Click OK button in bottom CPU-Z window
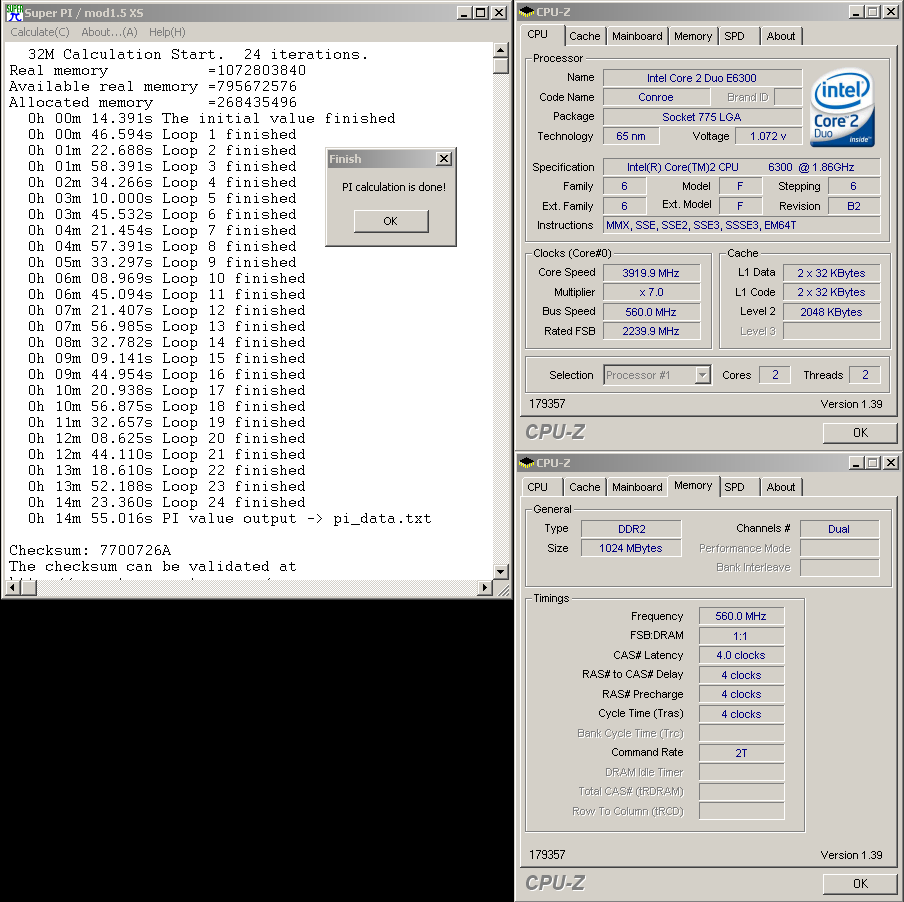Screen dimensions: 904x902 [860, 884]
